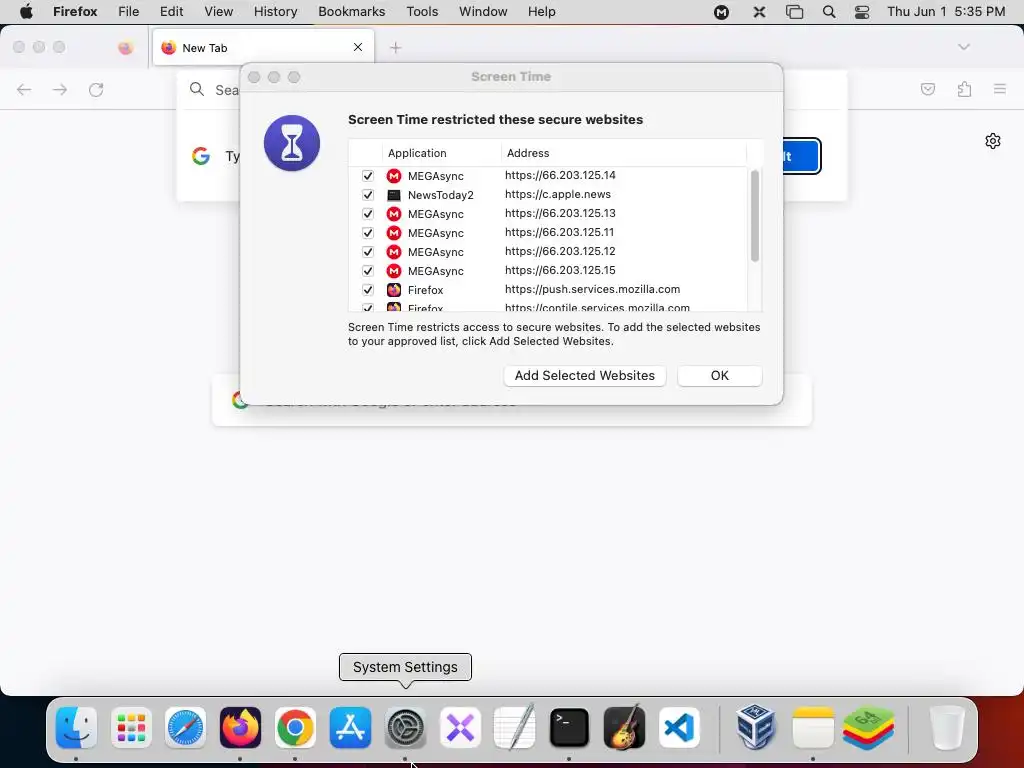Open the Tools menu
Viewport: 1024px width, 768px height.
click(x=422, y=12)
